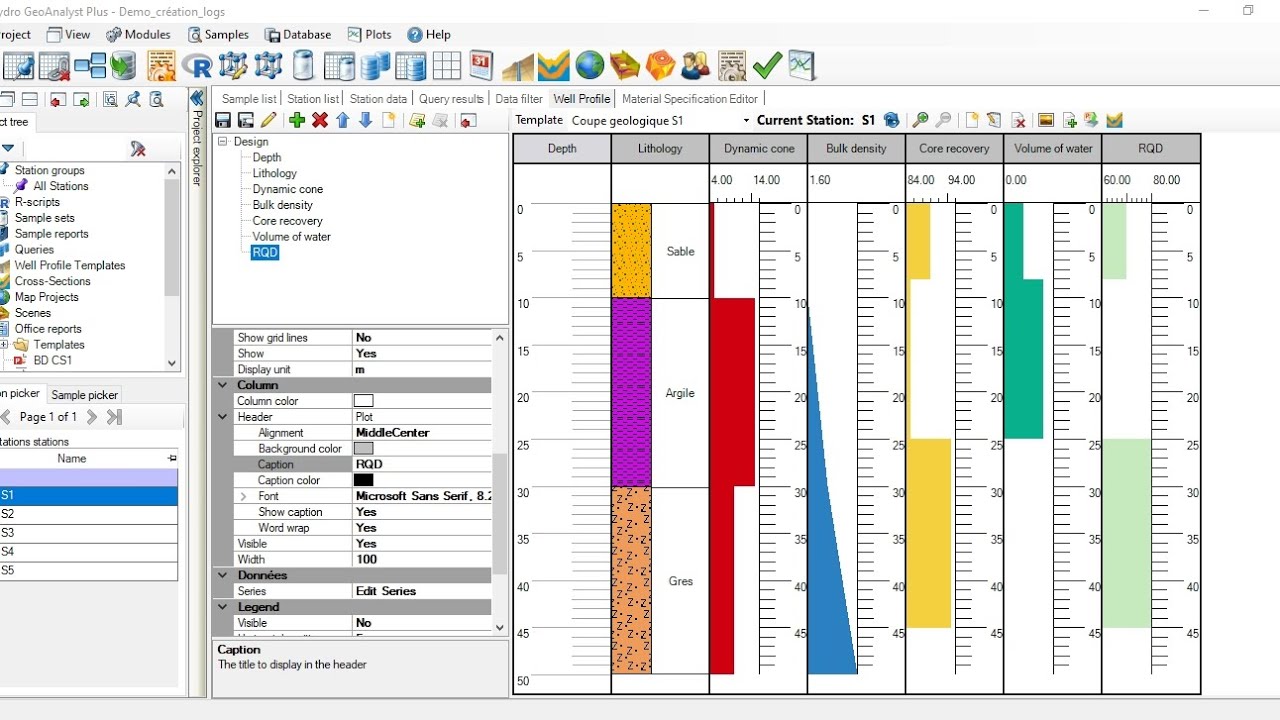This screenshot has width=1280, height=720.
Task: Click the R statistics icon in main toolbar
Action: tap(197, 66)
